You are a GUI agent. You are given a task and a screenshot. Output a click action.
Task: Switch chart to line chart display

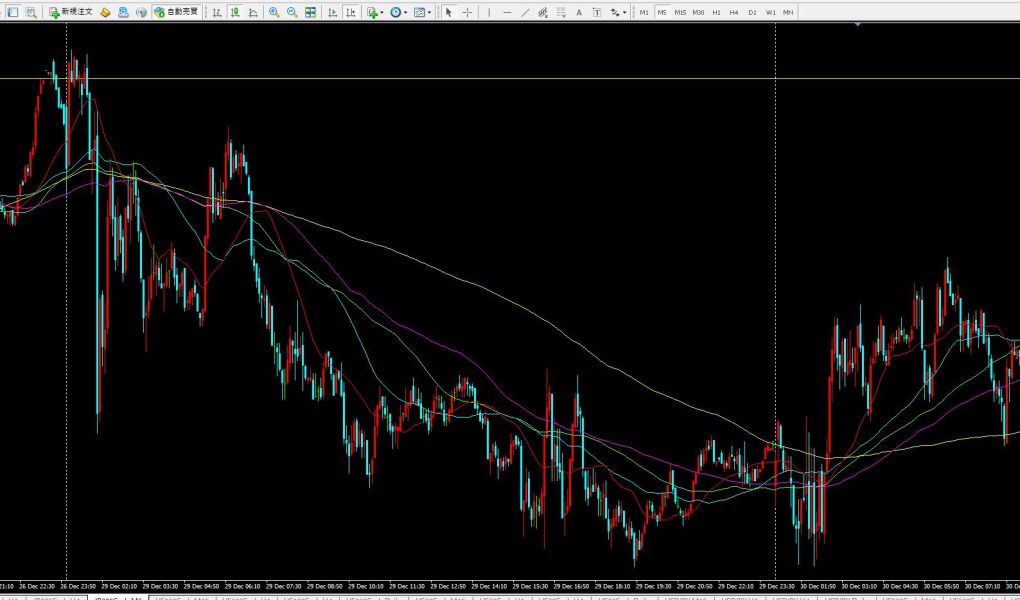[252, 12]
